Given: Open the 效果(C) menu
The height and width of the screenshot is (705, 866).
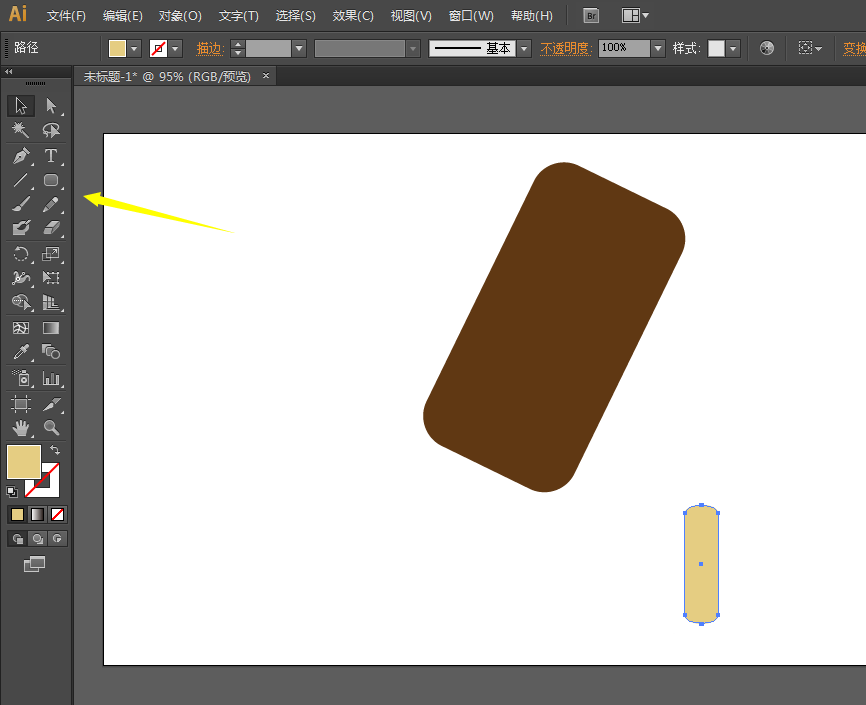Looking at the screenshot, I should click(x=353, y=16).
